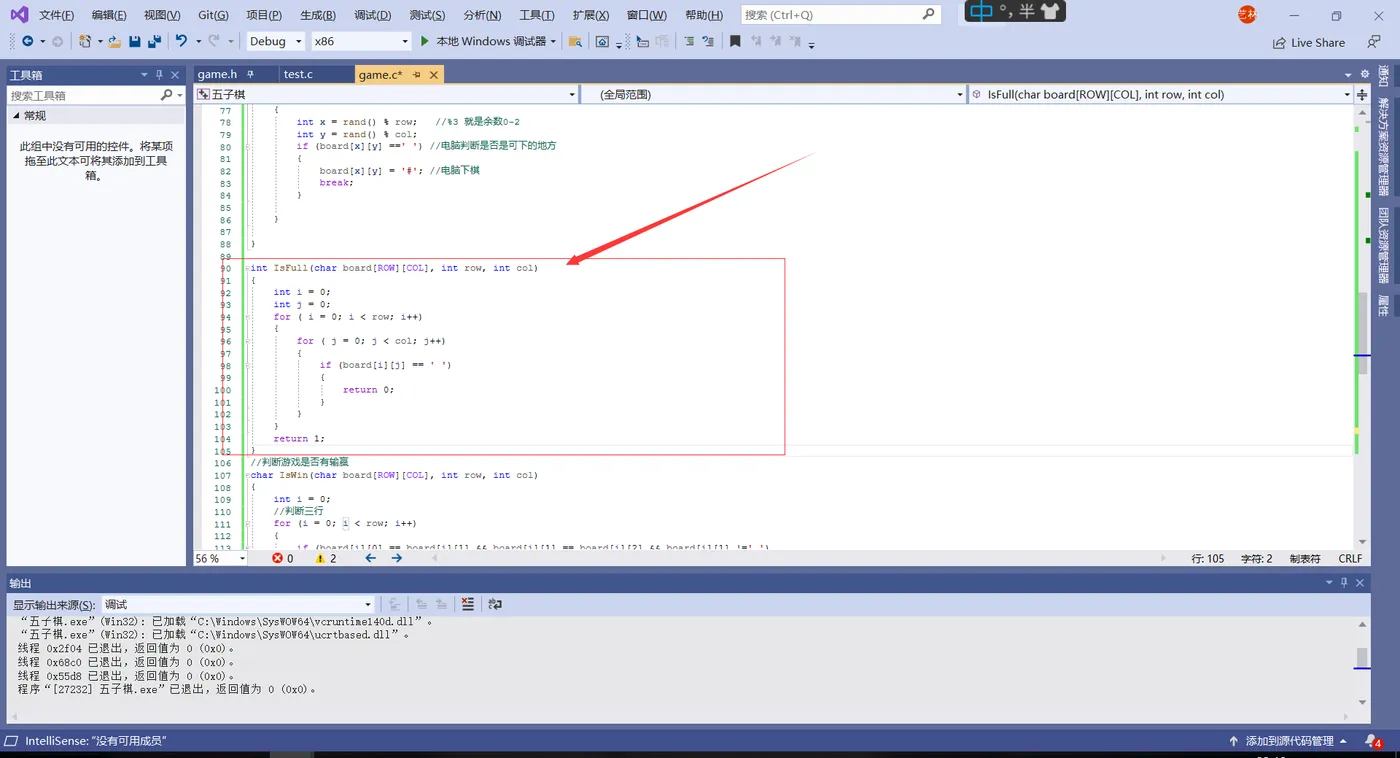Click the open file folder icon
Viewport: 1400px width, 758px height.
coord(114,41)
